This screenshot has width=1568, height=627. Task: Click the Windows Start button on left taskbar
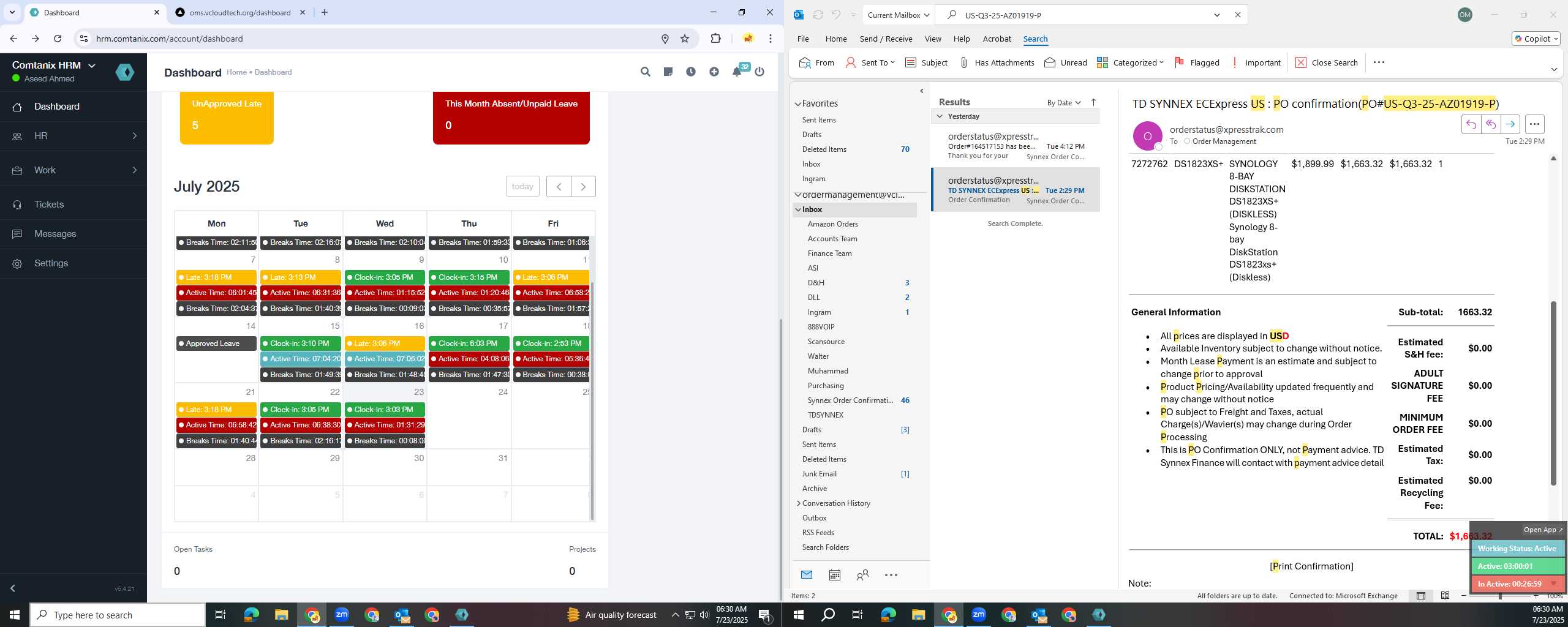(15, 614)
